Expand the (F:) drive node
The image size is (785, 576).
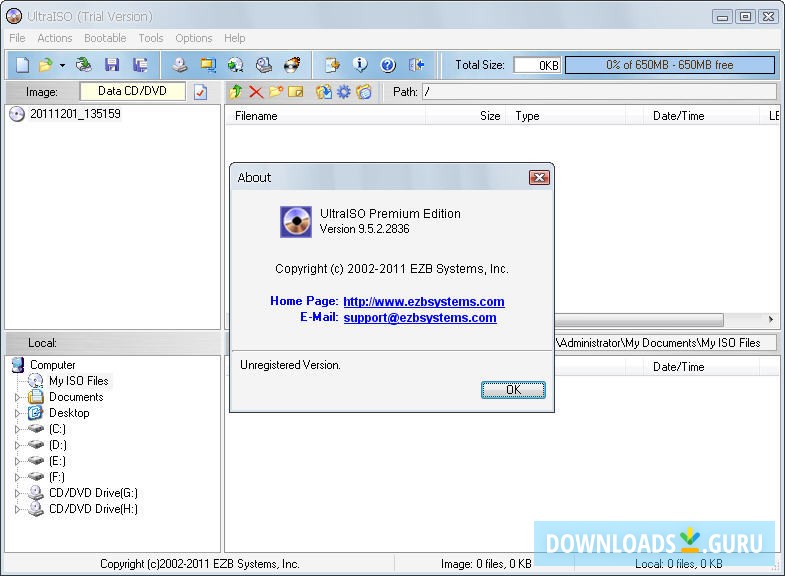(18, 477)
